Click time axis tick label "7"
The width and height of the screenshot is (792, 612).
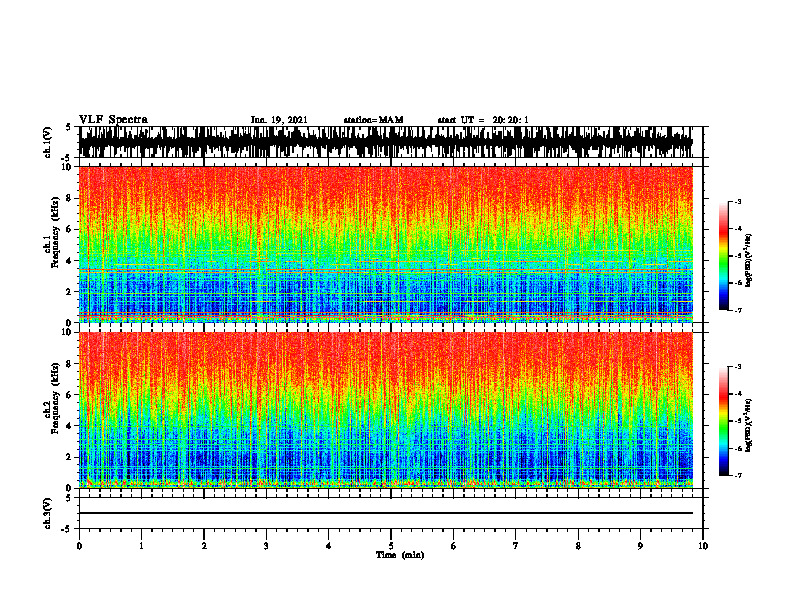[x=516, y=546]
